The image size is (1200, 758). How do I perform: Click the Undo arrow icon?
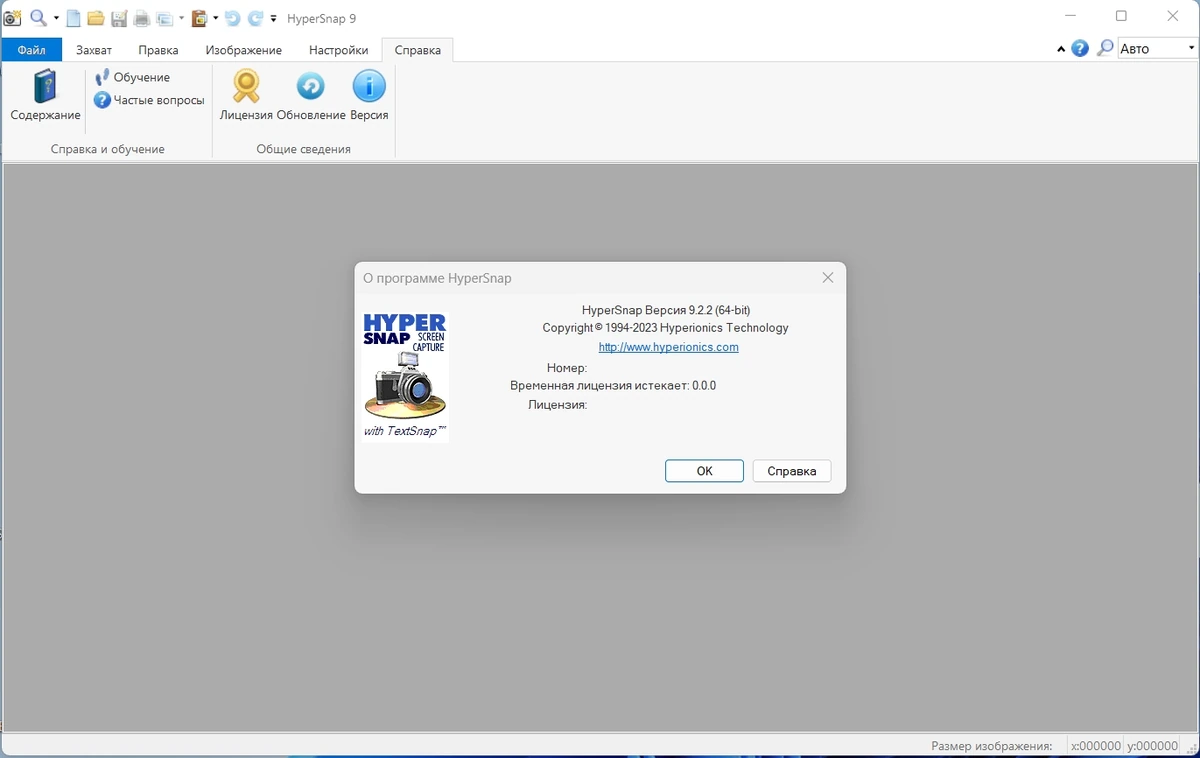tap(232, 18)
